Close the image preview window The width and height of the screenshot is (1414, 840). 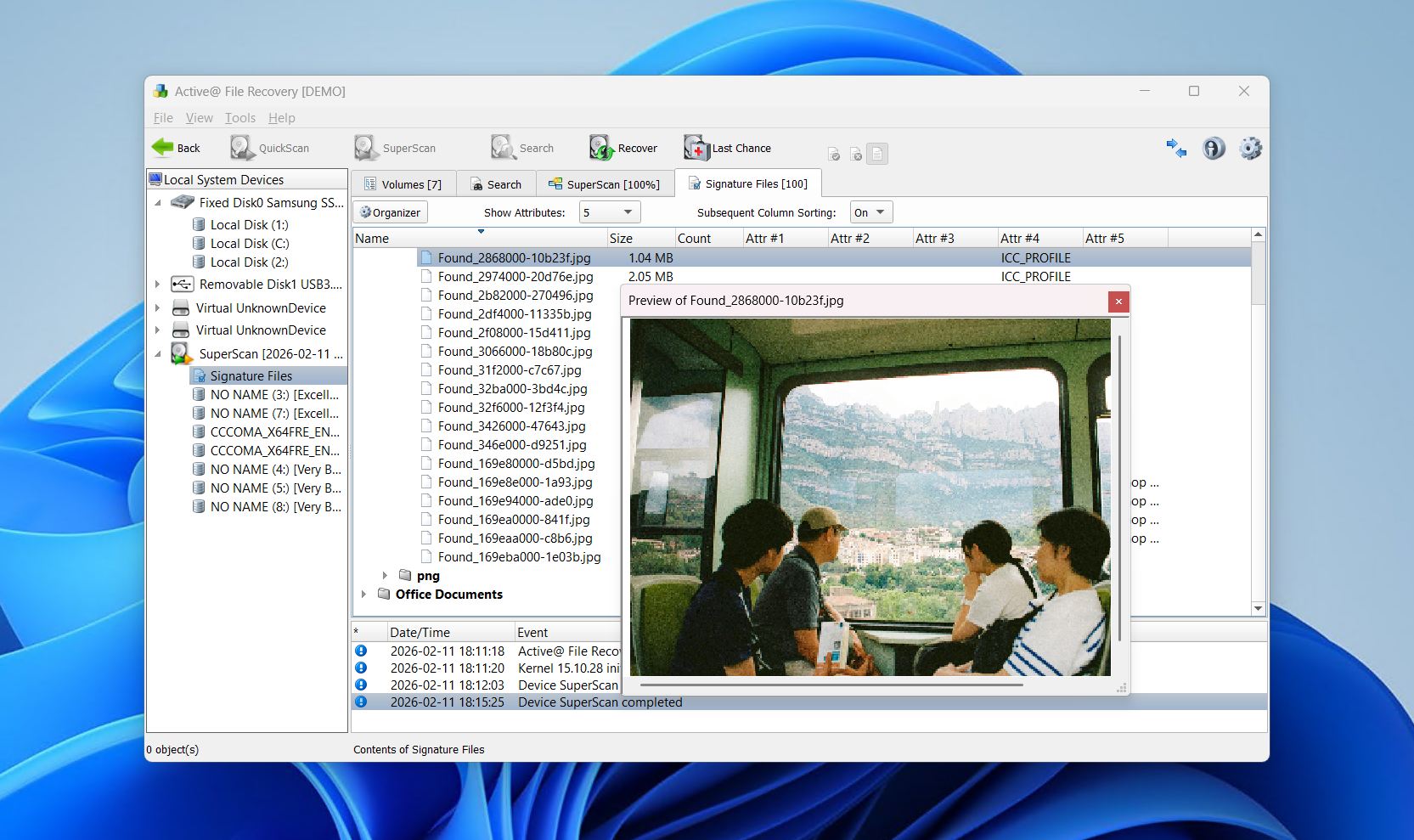[1118, 302]
